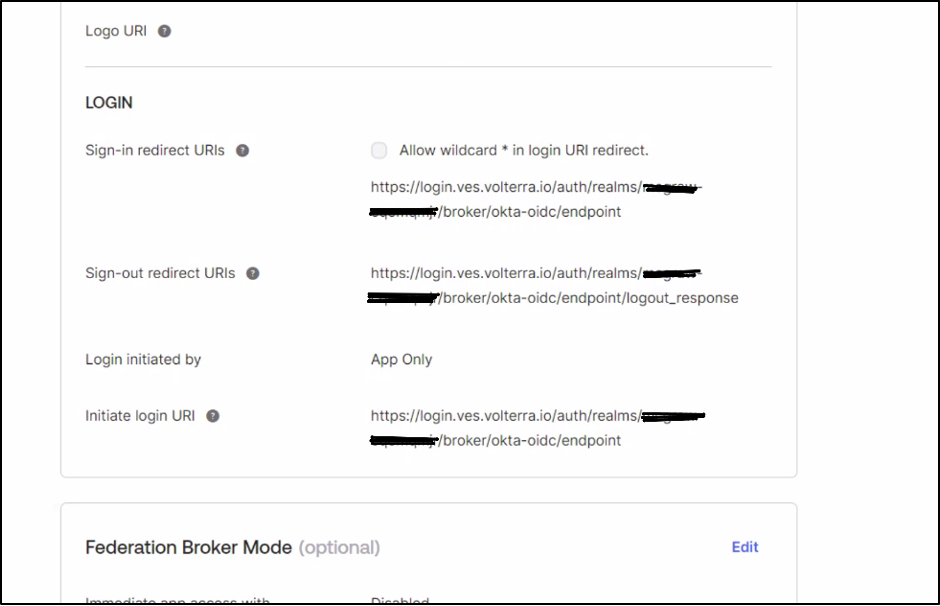Click the Federation Broker Mode title
The height and width of the screenshot is (606, 940).
[188, 547]
